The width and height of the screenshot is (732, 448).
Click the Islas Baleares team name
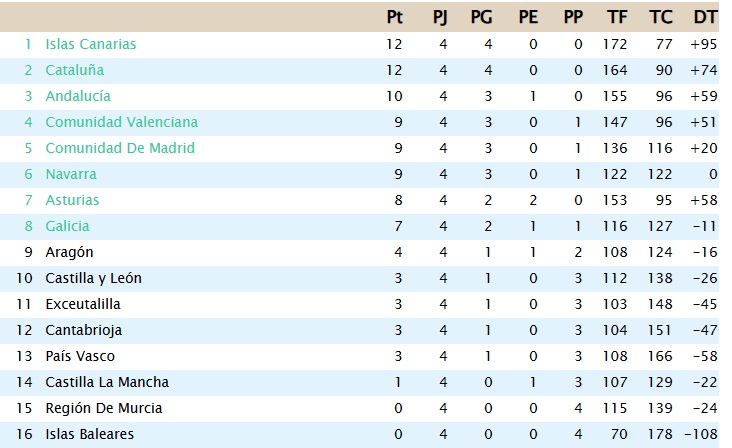point(89,434)
